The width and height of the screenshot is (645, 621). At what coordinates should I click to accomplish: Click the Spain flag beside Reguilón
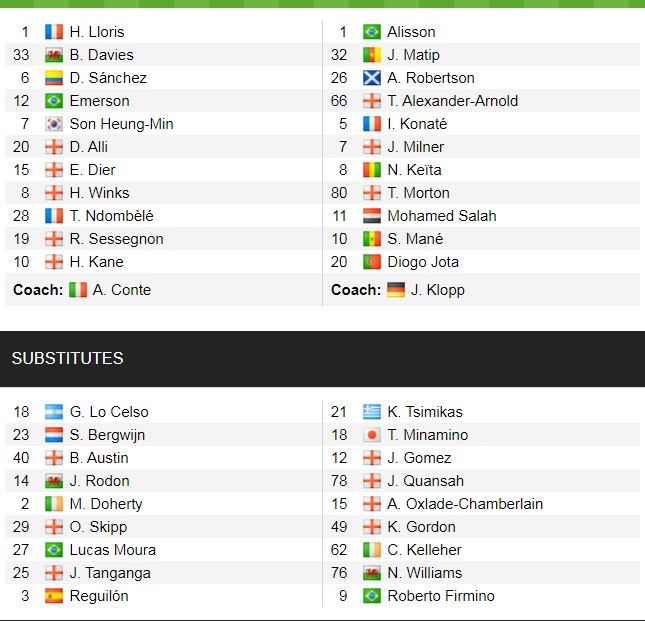coord(54,596)
